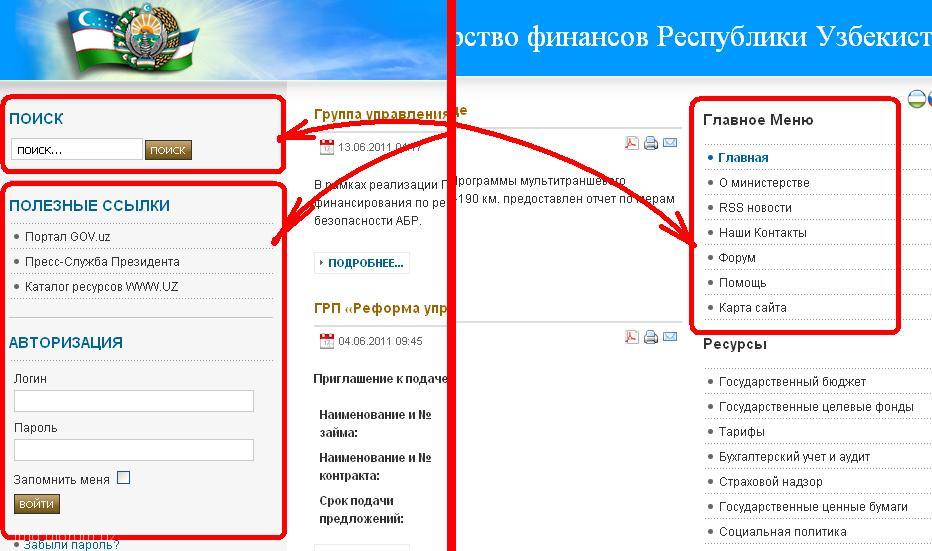Open the "Портал GOV.uz" link
The height and width of the screenshot is (551, 932).
click(67, 237)
